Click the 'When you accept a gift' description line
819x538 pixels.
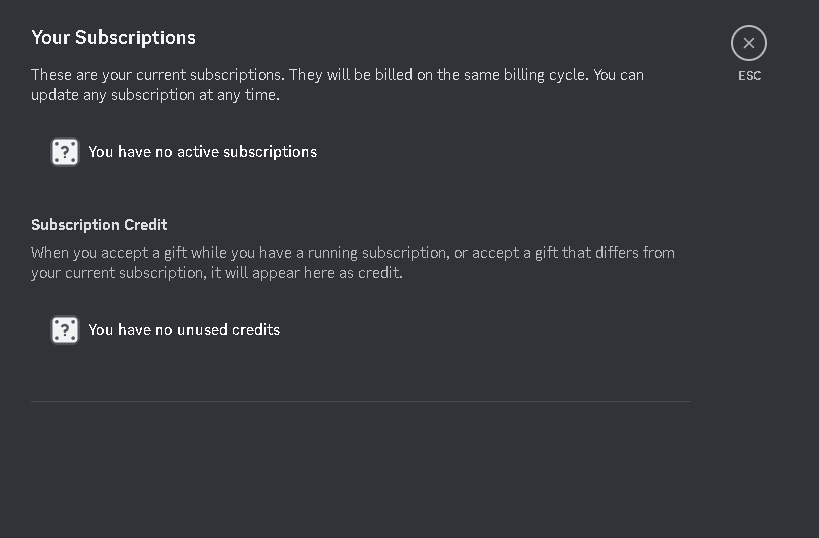pos(352,253)
